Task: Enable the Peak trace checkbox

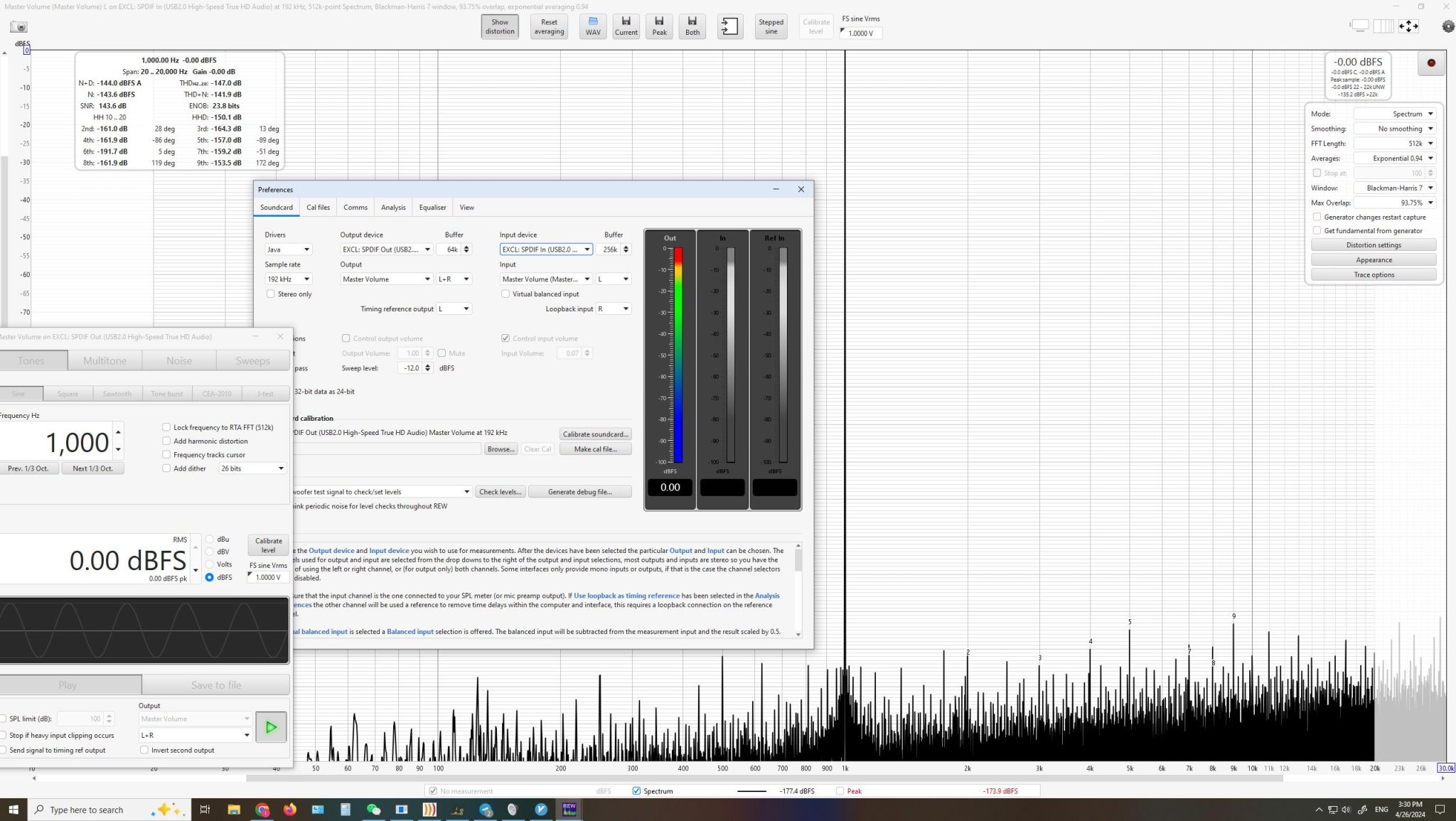Action: 840,790
